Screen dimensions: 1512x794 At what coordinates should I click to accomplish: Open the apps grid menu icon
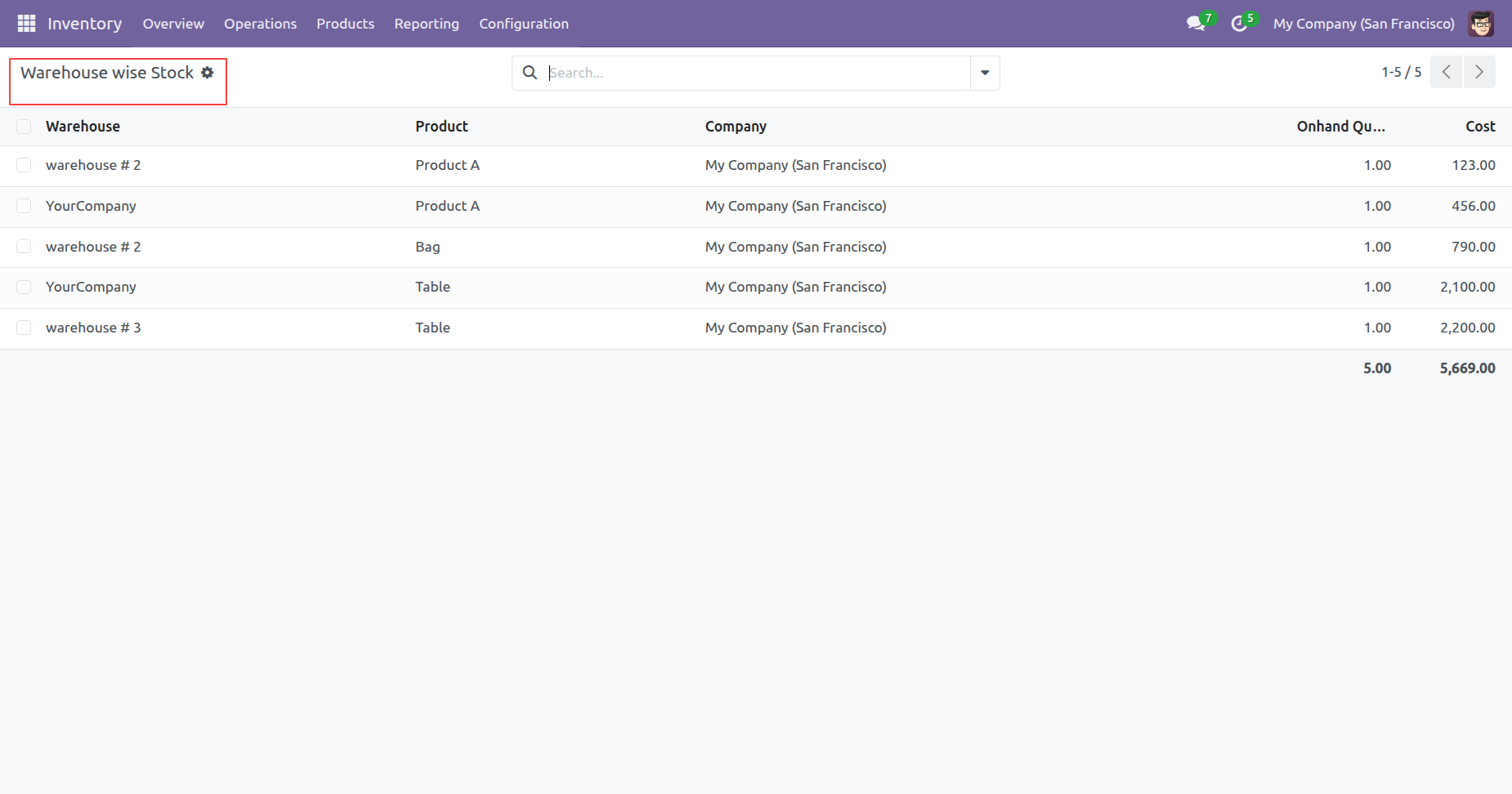26,24
